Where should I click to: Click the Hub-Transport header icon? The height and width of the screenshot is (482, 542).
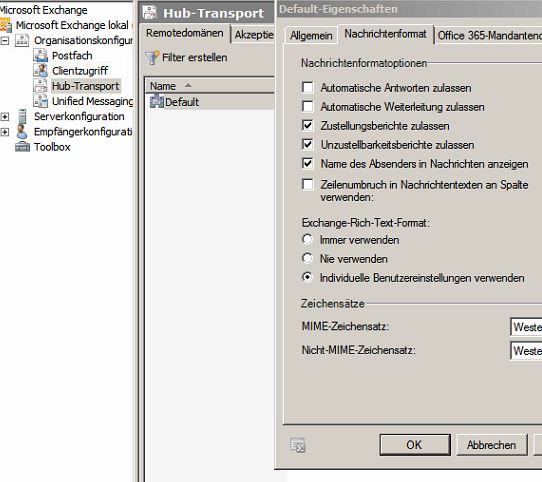click(150, 12)
